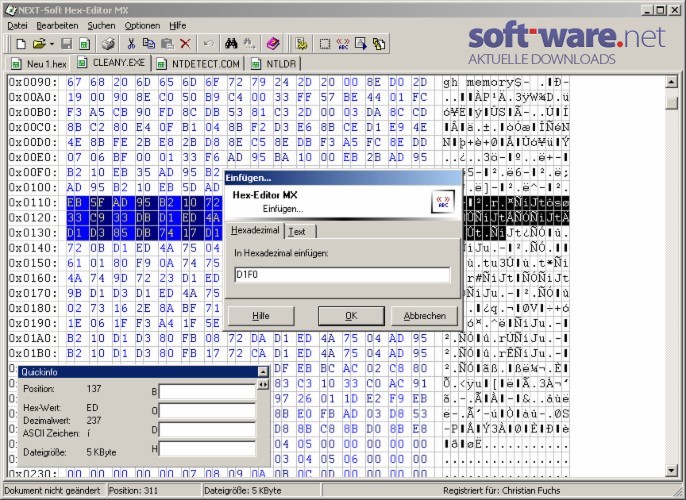This screenshot has height=500, width=686.
Task: Click the Hilfe button in dialog
Action: pos(261,316)
